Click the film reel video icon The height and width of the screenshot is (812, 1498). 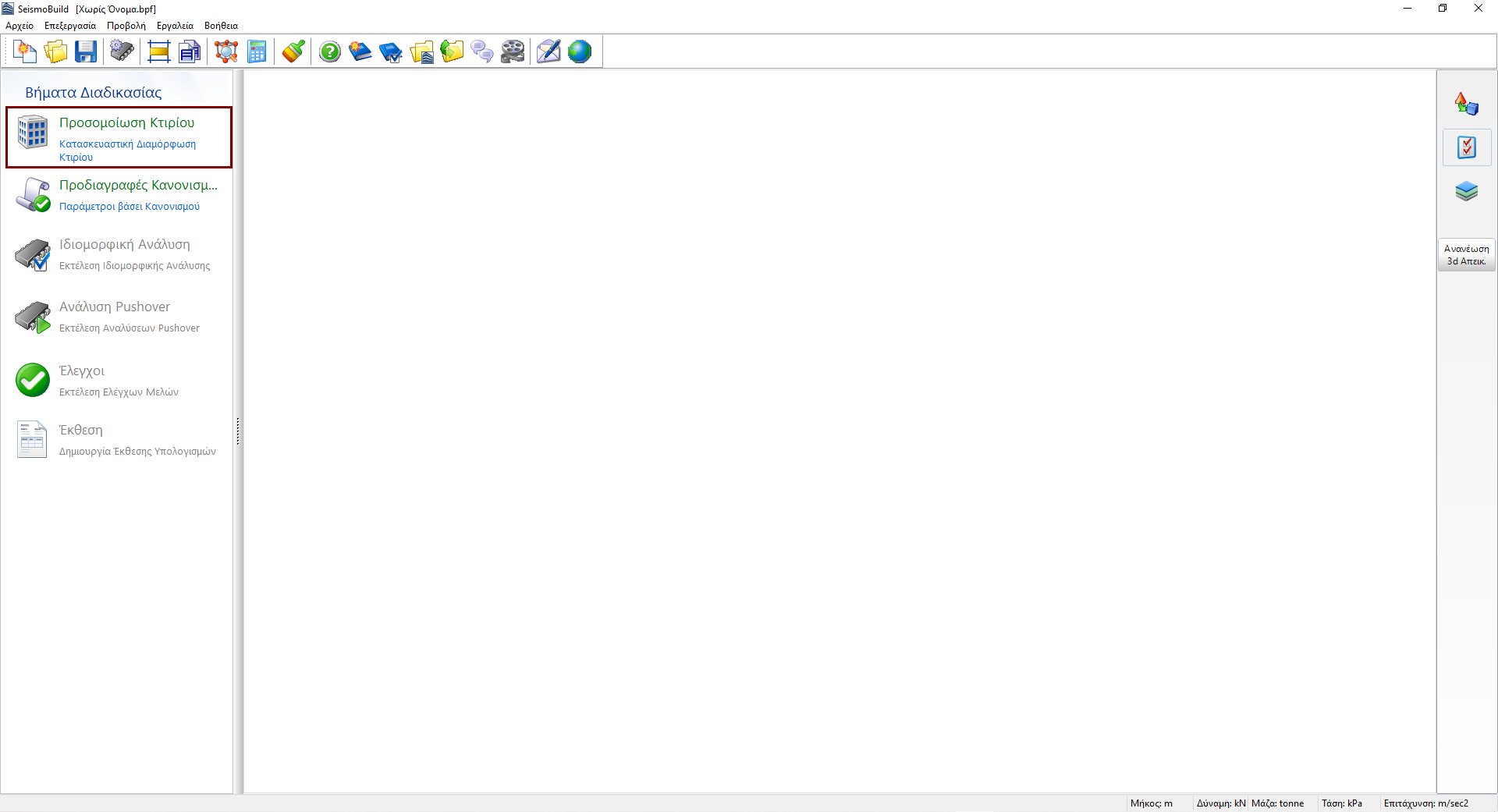[x=513, y=52]
